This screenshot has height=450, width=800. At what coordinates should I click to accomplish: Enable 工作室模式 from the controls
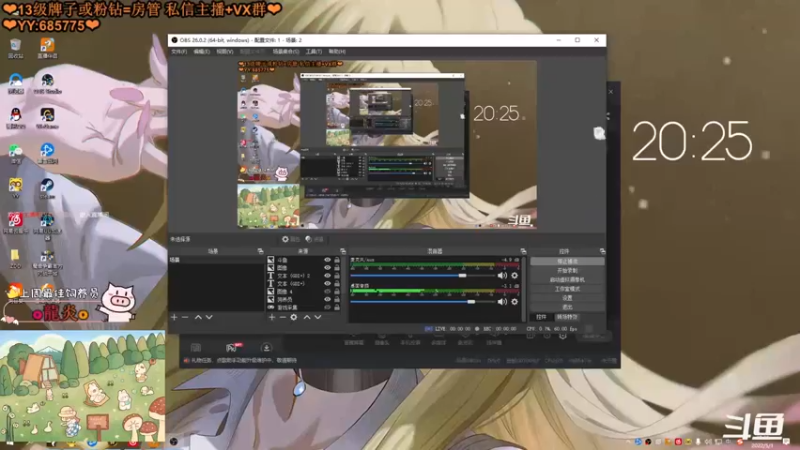tap(567, 289)
